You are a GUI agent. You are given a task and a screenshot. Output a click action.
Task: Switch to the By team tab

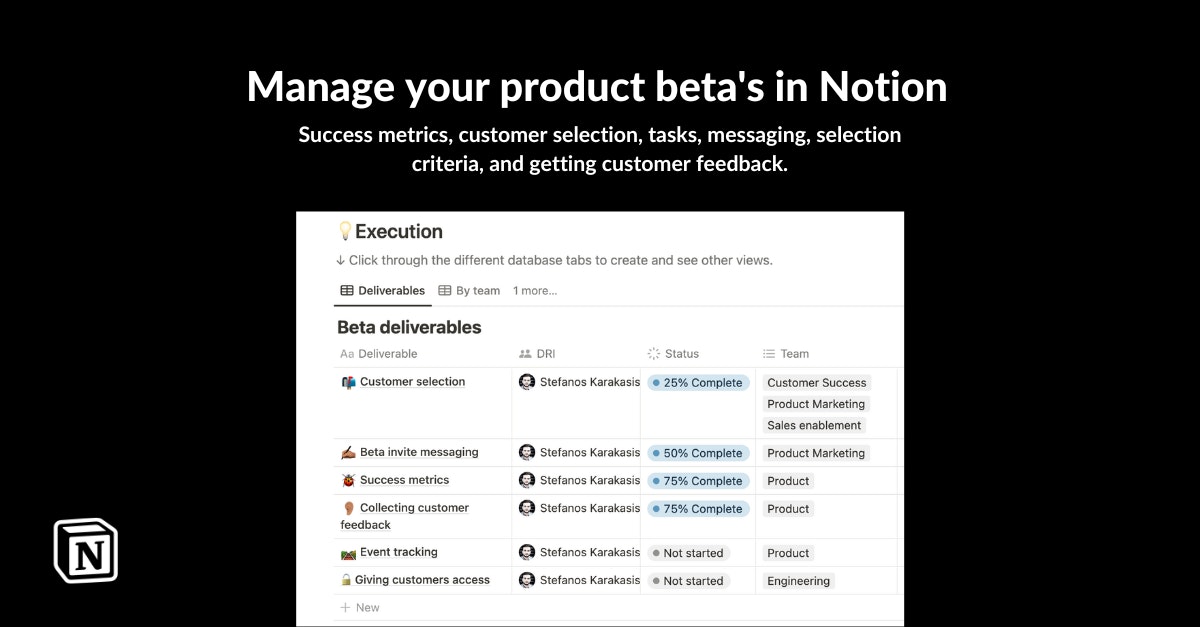(x=469, y=291)
